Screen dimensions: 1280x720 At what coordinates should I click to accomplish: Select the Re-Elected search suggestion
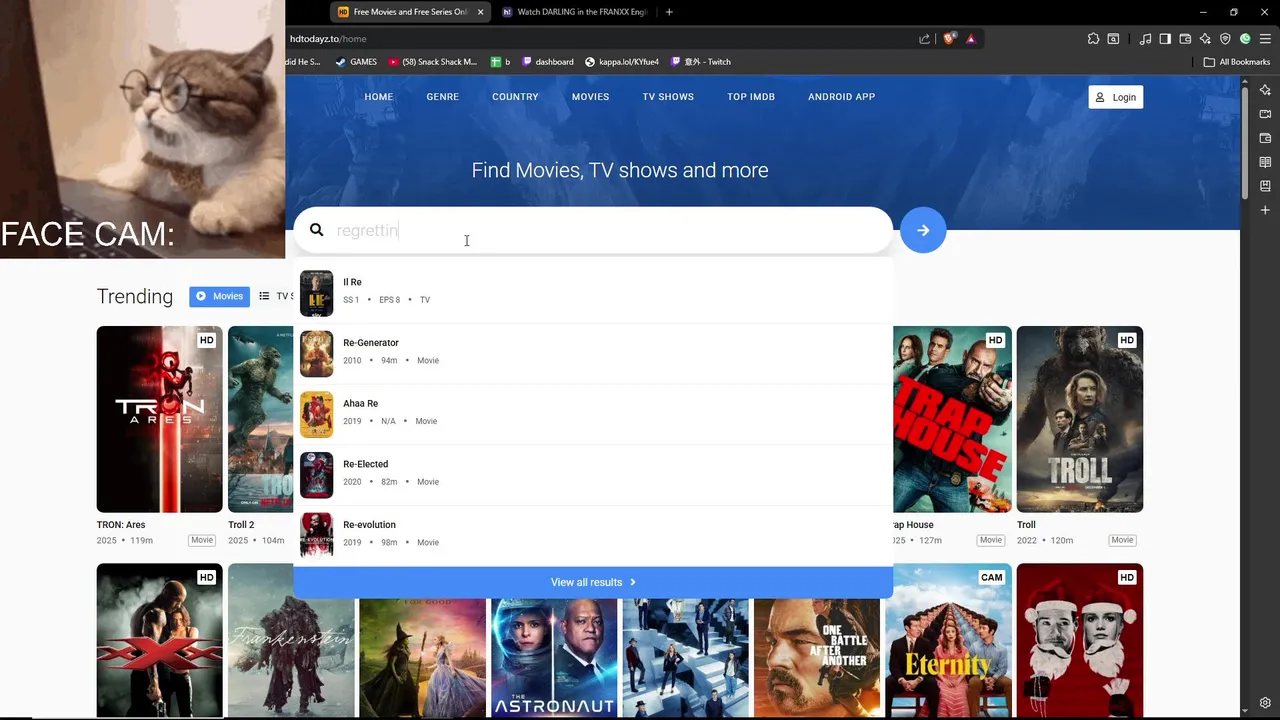593,475
